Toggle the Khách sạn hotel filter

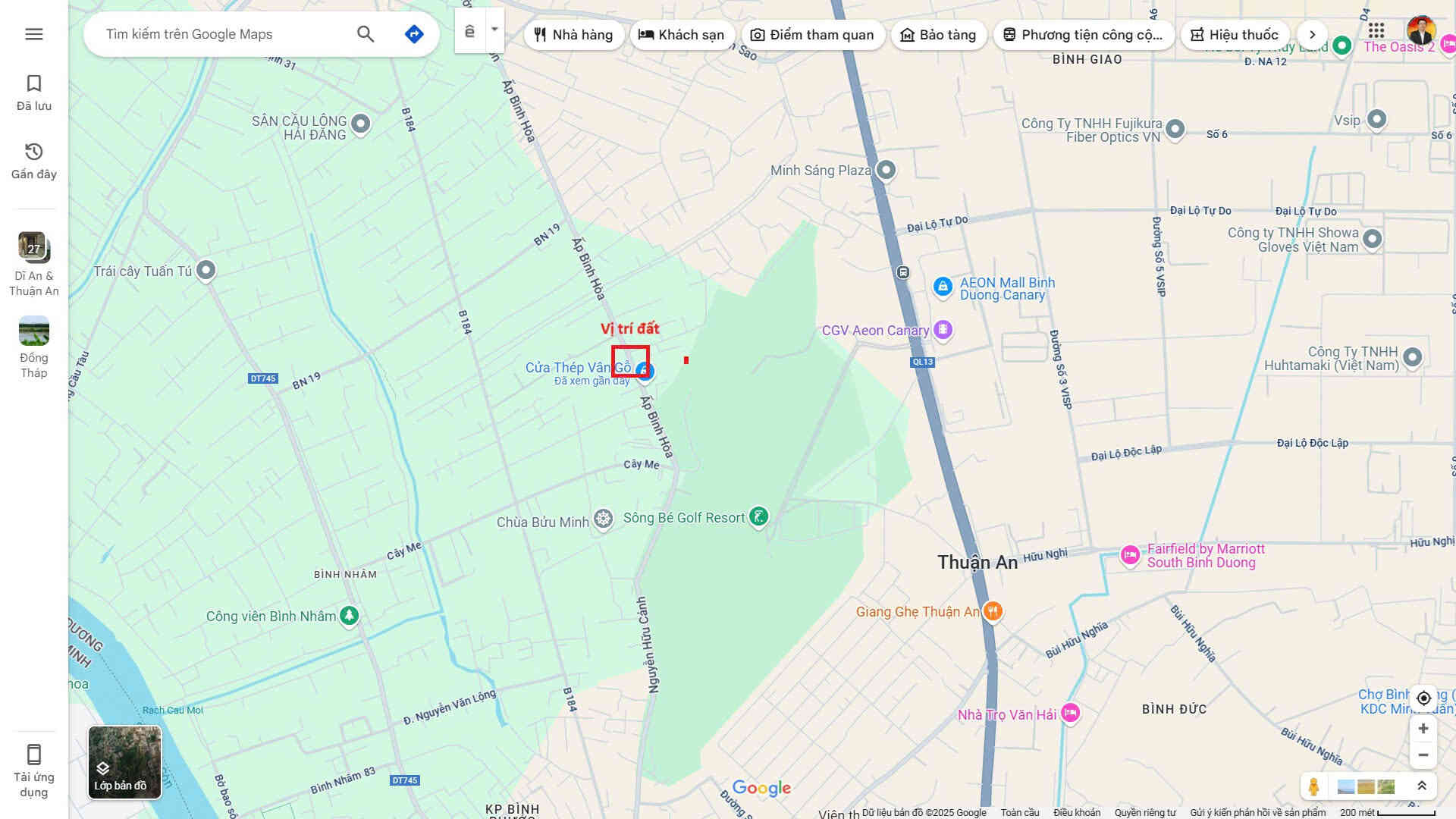(x=682, y=35)
